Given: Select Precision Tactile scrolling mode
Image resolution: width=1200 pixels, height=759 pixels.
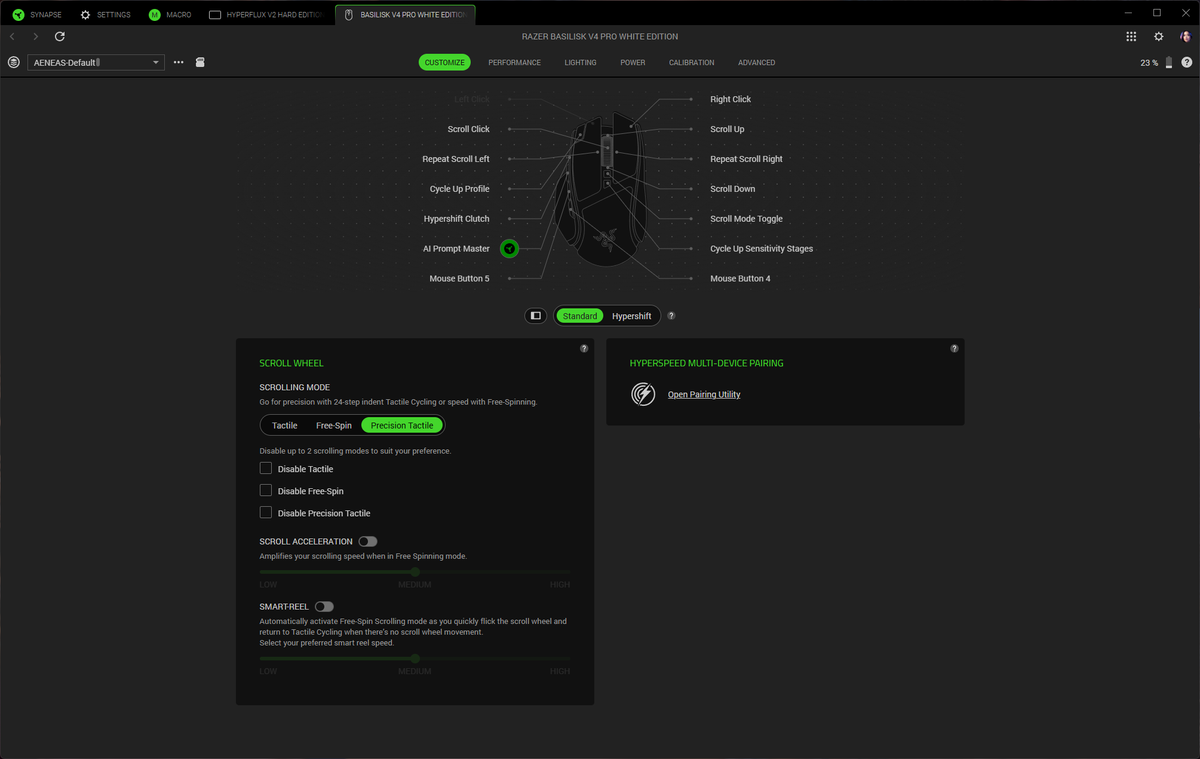Looking at the screenshot, I should (x=402, y=425).
